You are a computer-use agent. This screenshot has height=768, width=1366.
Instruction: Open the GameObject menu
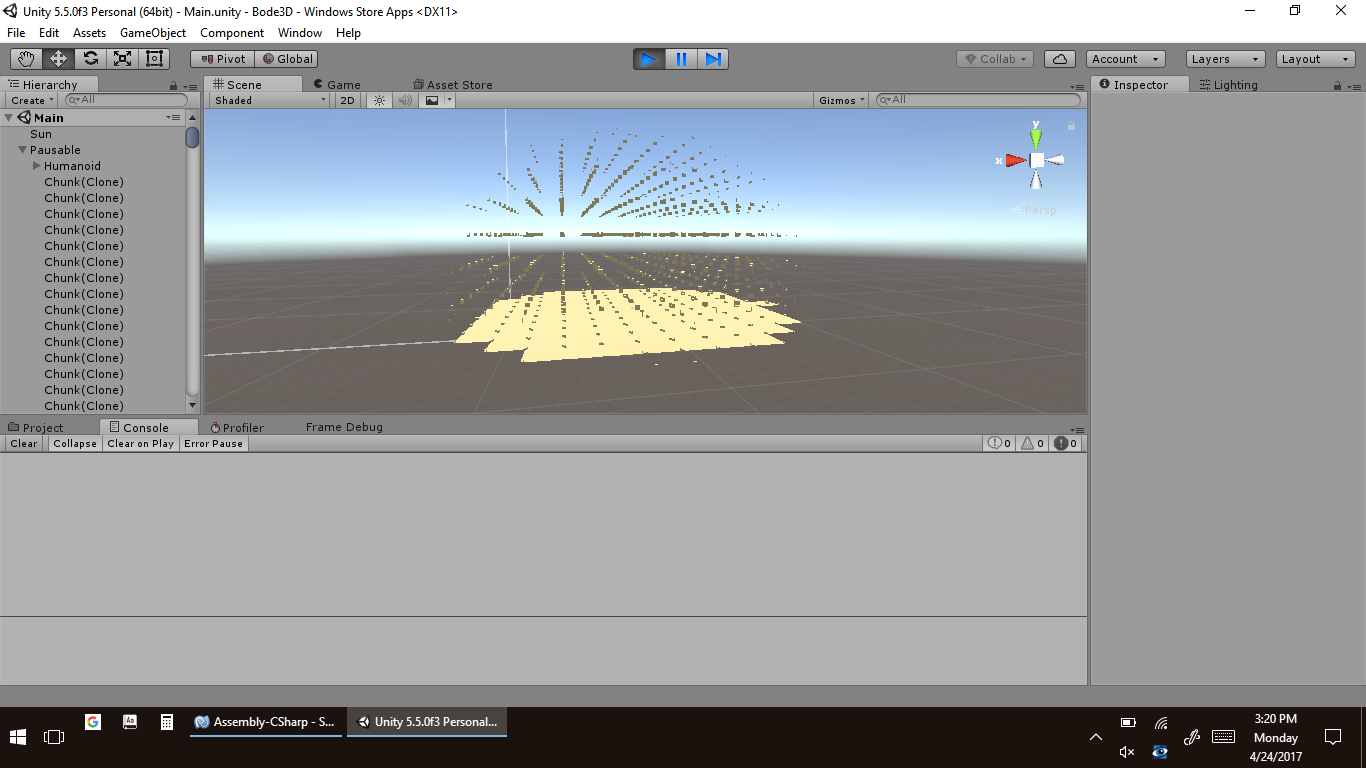click(x=152, y=33)
